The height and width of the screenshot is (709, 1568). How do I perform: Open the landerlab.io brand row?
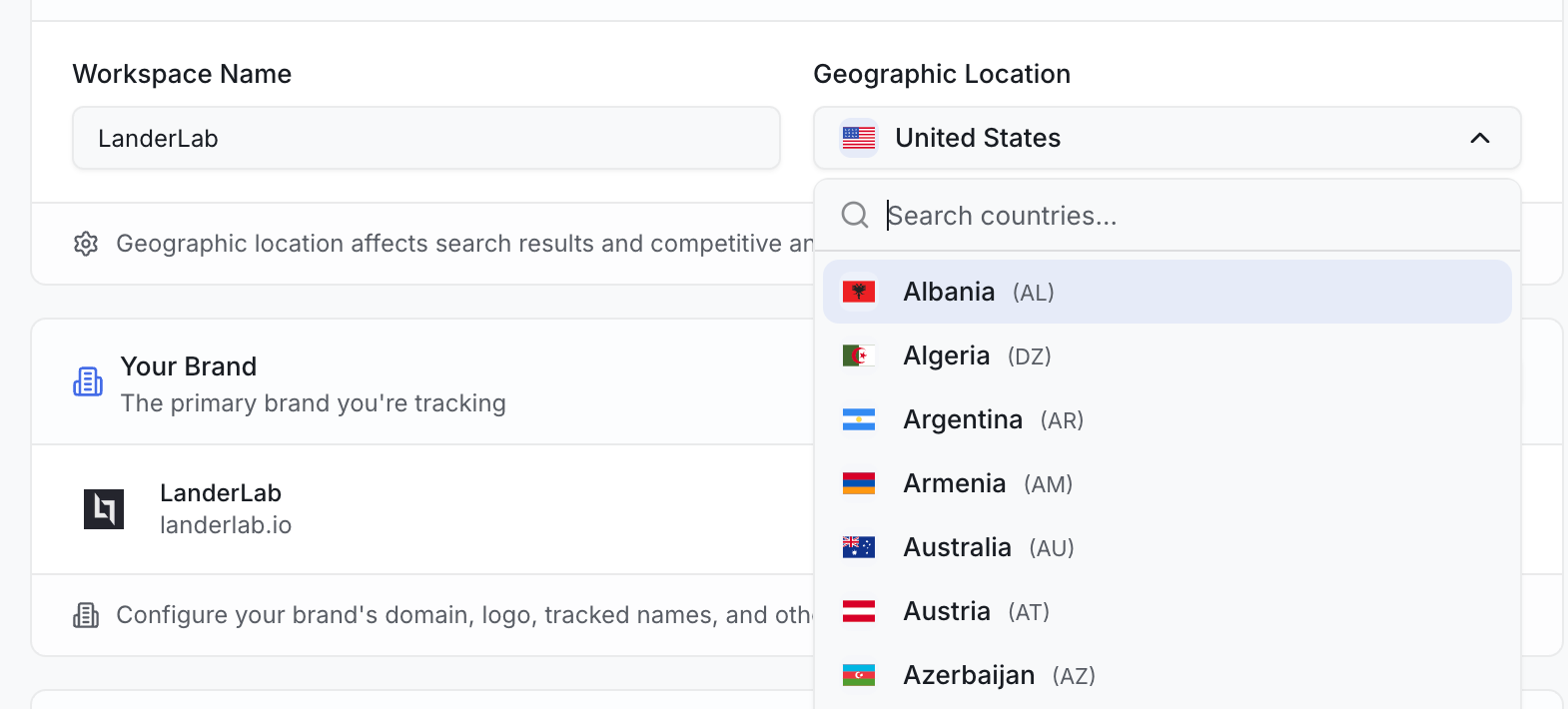[x=423, y=509]
